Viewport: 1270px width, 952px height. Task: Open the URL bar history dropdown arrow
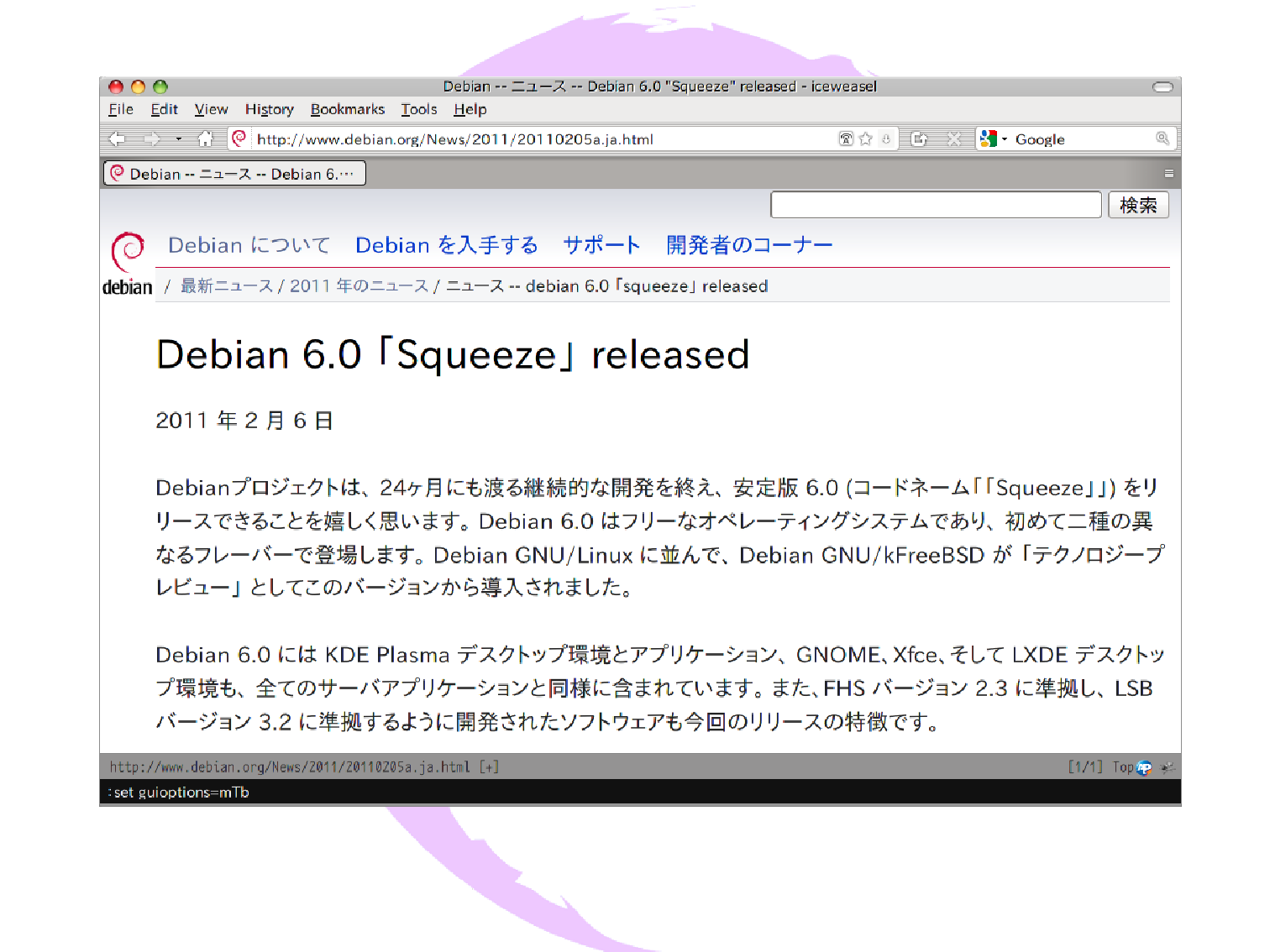click(885, 139)
